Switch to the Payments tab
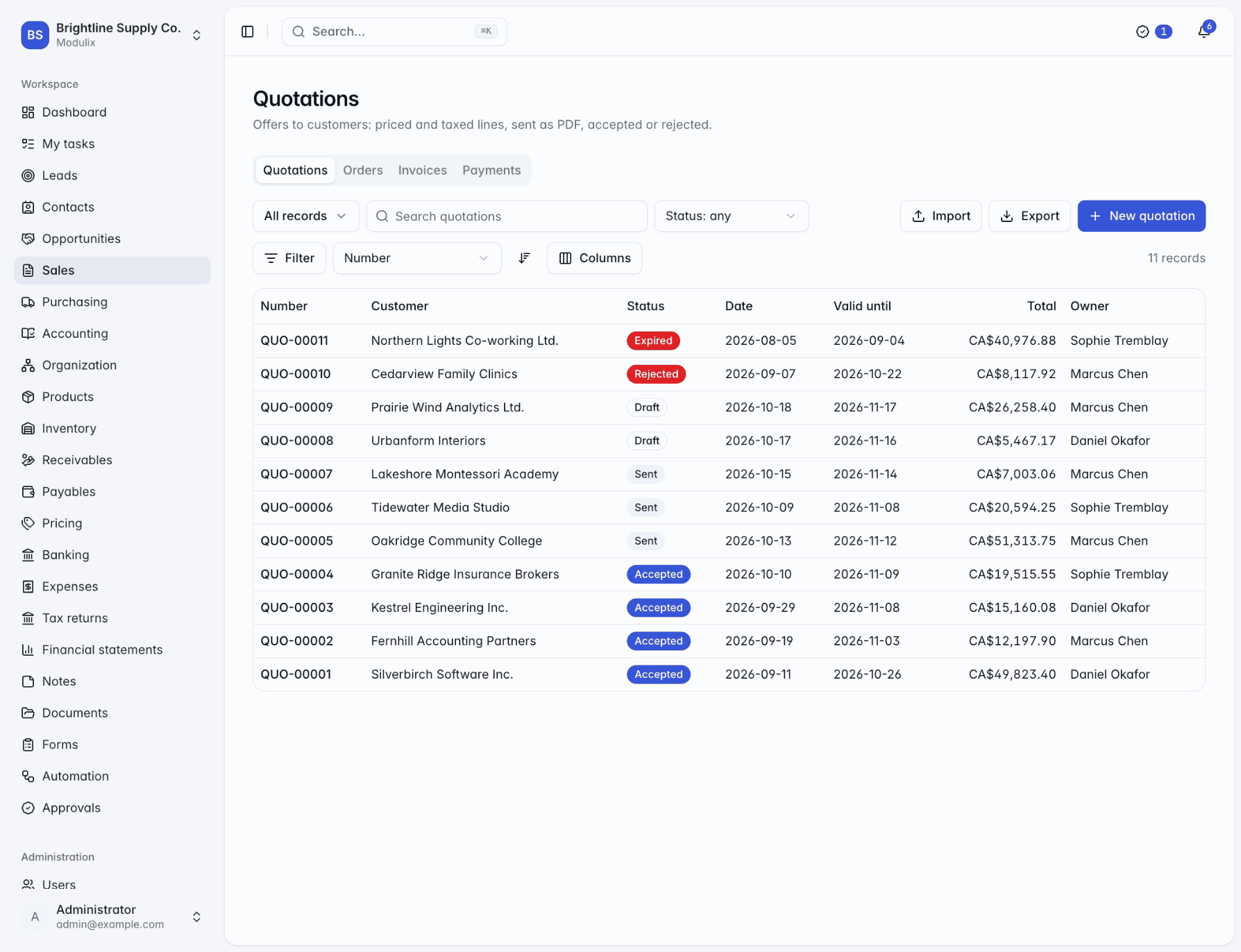The height and width of the screenshot is (952, 1241). (491, 171)
